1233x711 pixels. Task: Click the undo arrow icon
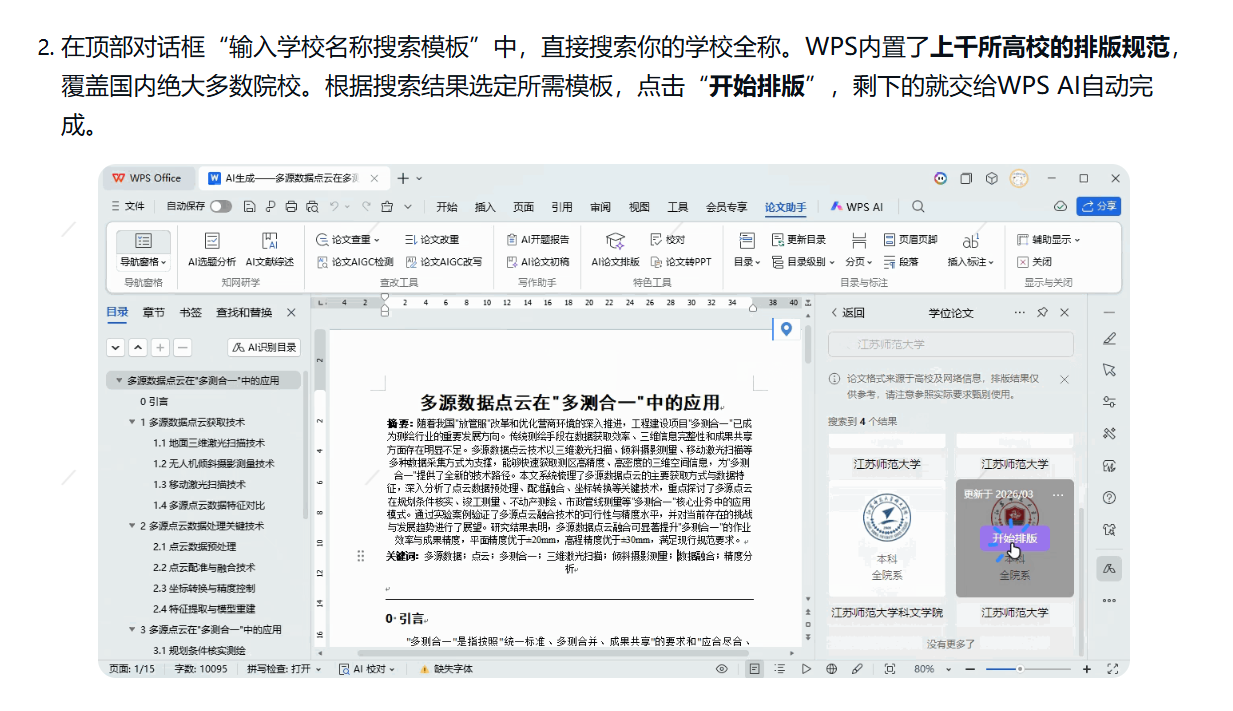pyautogui.click(x=335, y=207)
